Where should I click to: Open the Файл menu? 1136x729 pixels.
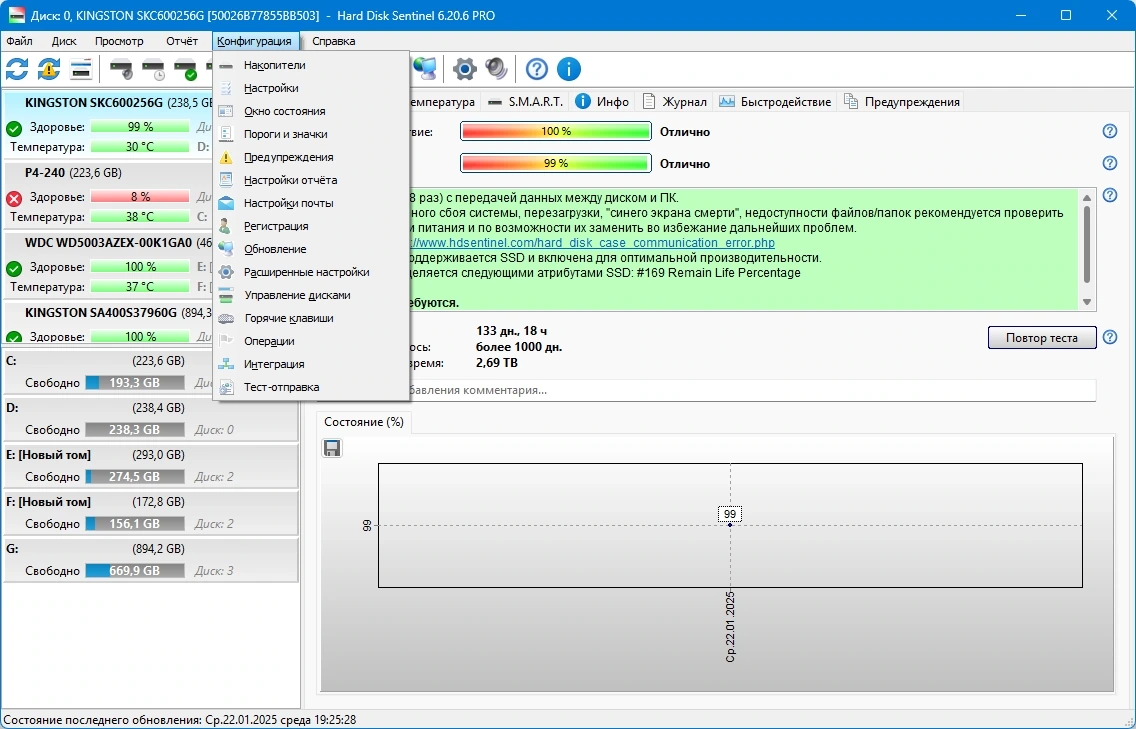pyautogui.click(x=20, y=41)
